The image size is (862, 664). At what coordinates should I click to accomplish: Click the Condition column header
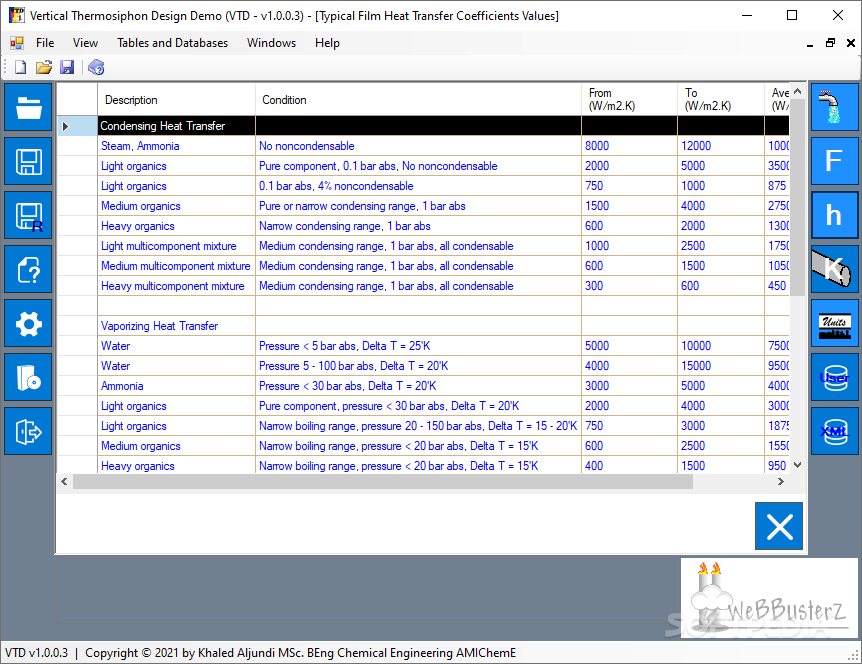click(418, 99)
